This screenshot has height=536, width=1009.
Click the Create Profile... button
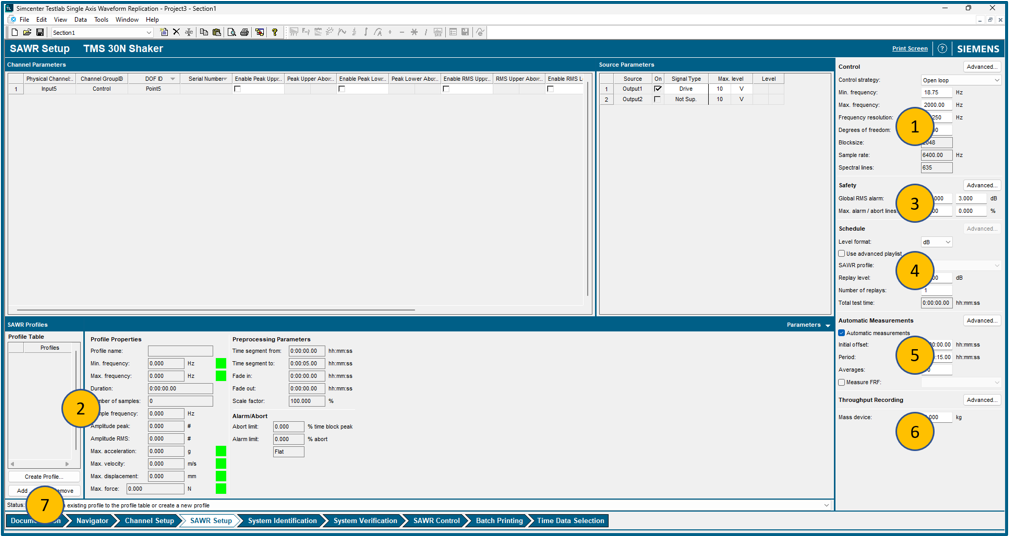43,477
